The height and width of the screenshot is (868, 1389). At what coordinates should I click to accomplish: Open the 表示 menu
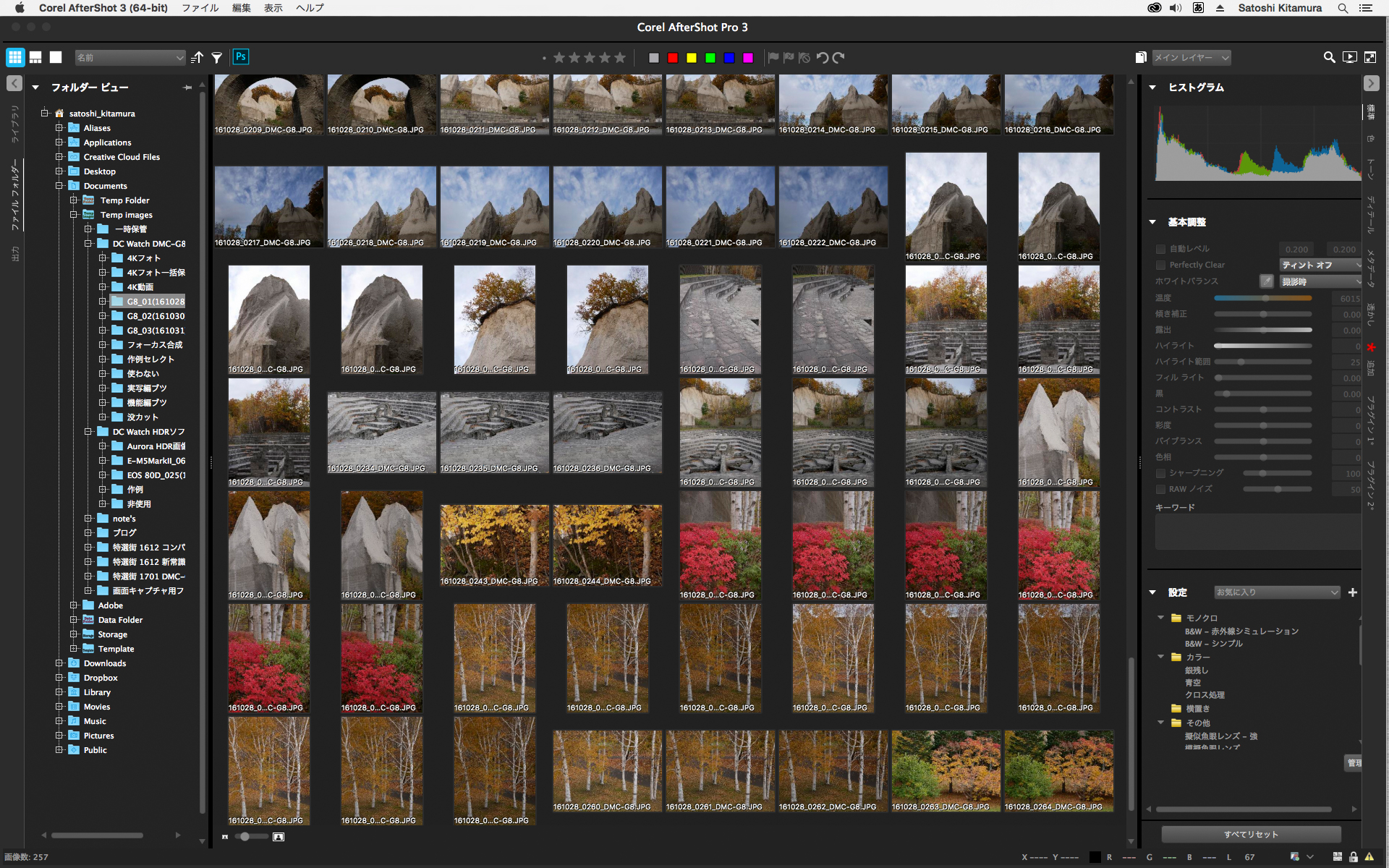[x=273, y=8]
